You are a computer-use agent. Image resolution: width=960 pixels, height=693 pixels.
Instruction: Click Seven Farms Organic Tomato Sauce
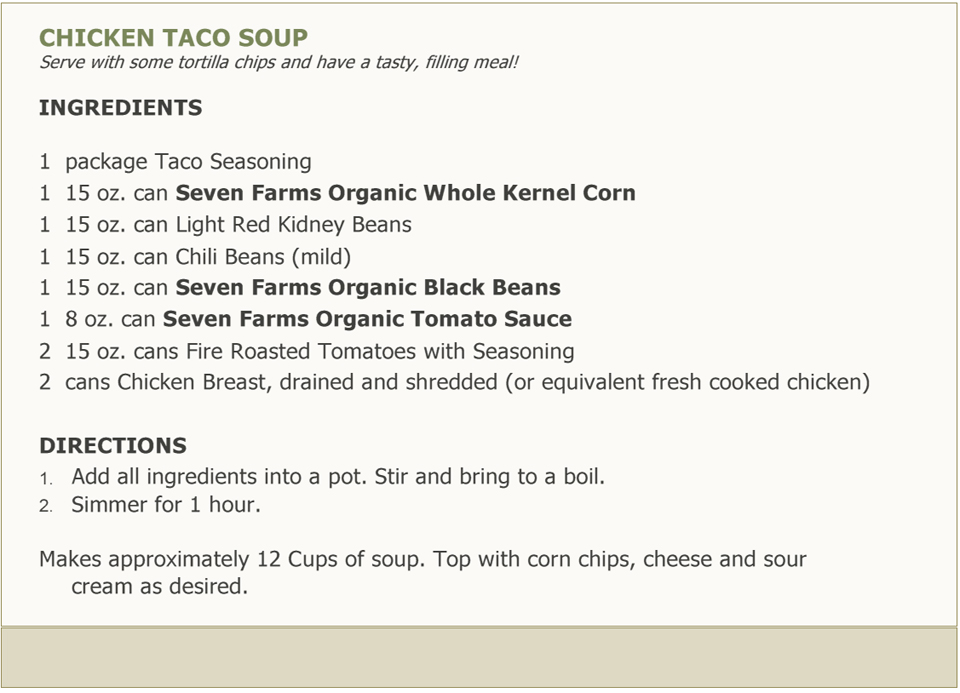click(x=367, y=319)
